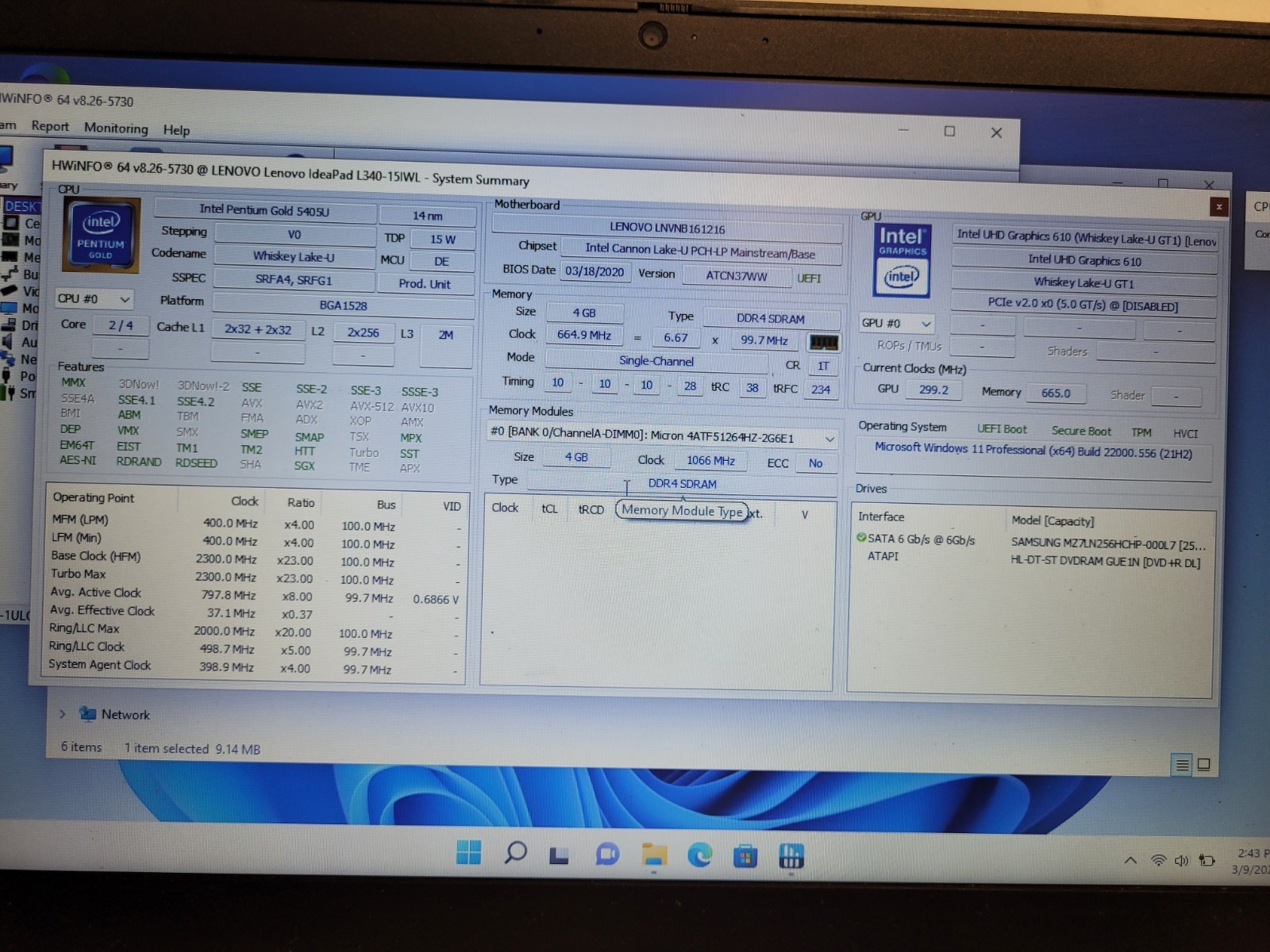Open the memory module selector Micron dropdown
Viewport: 1270px width, 952px height.
point(662,436)
